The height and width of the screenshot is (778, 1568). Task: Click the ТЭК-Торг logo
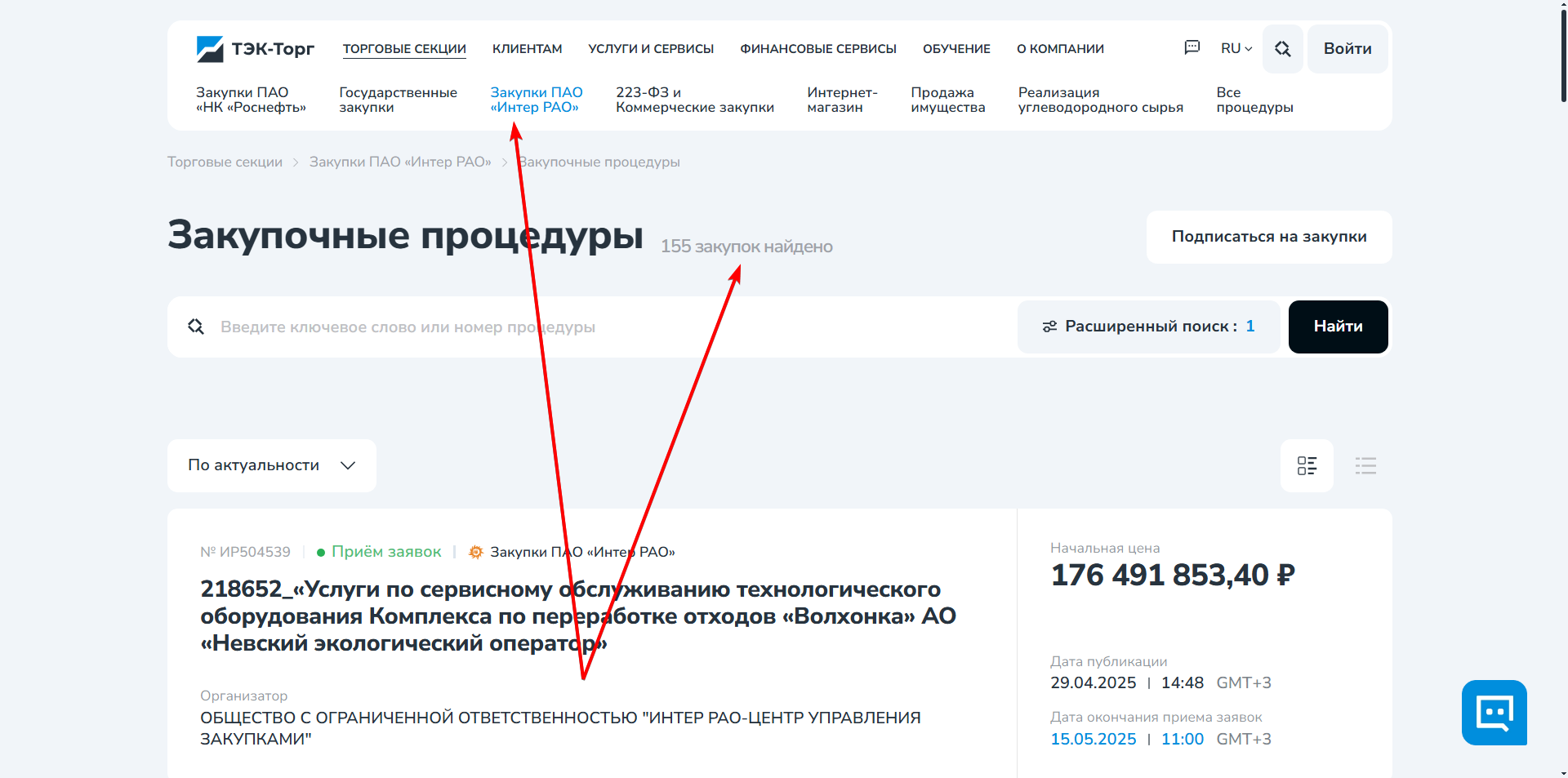click(x=255, y=49)
